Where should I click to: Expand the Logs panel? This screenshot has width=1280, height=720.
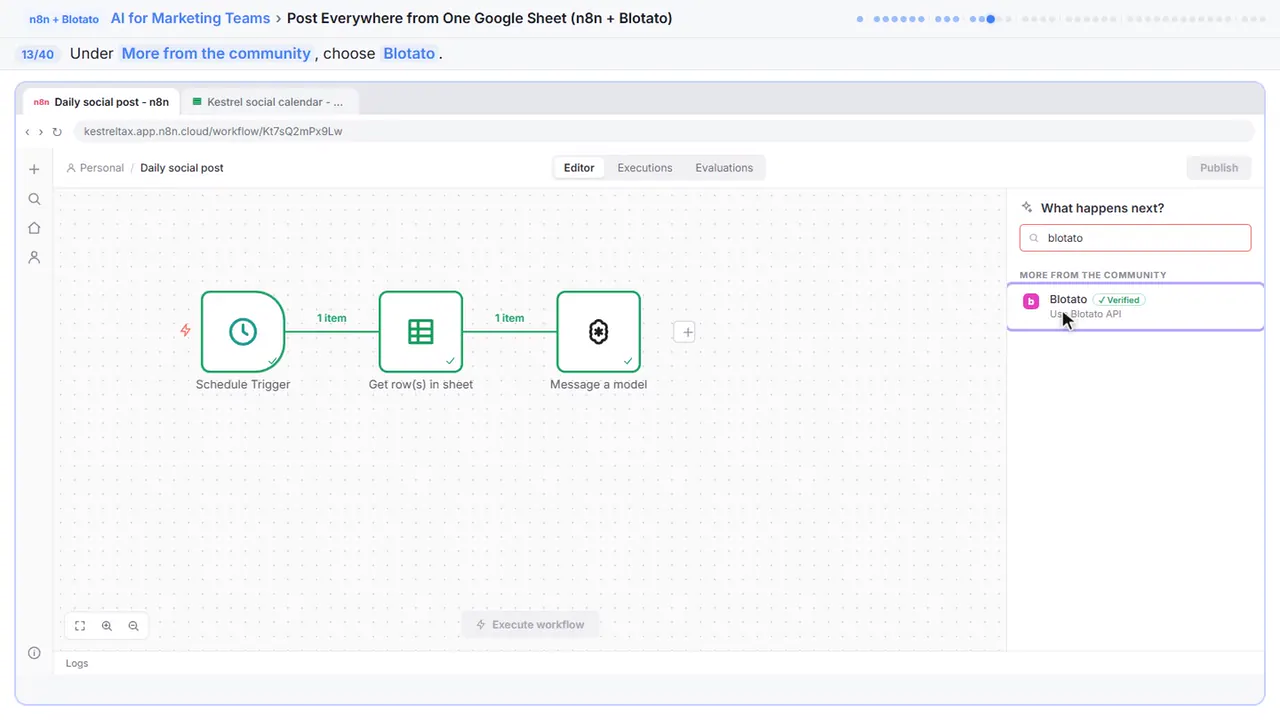(x=77, y=663)
